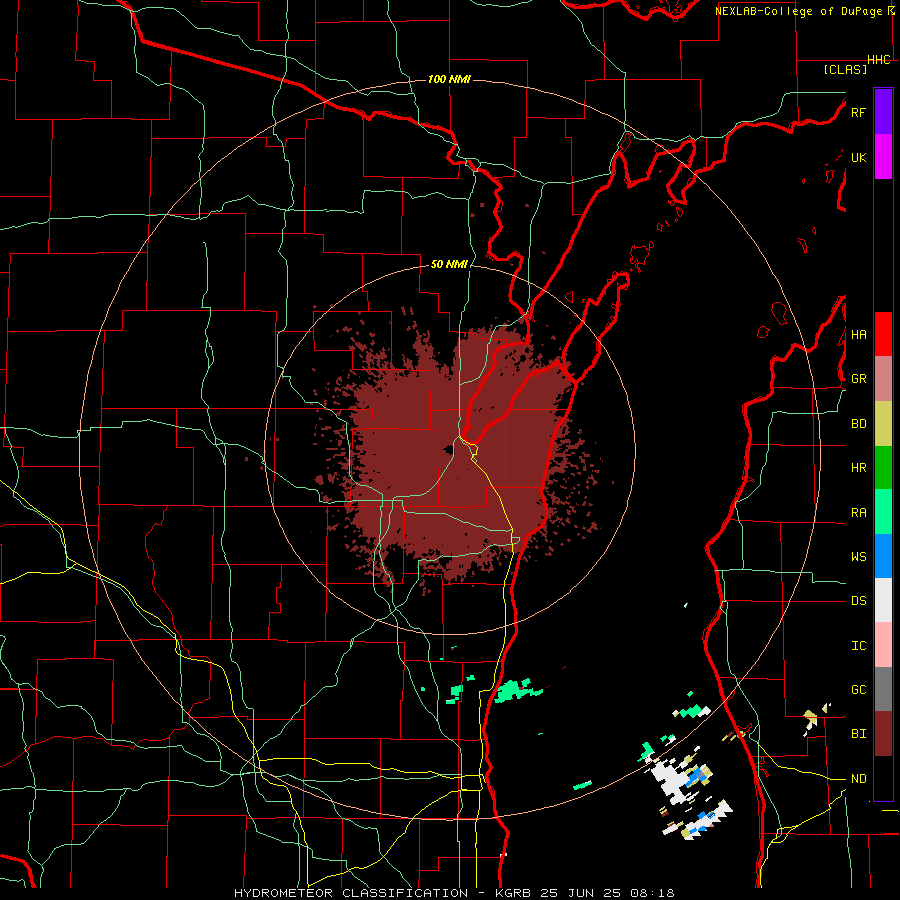
Task: Click the RA legend label text
Action: tap(858, 513)
